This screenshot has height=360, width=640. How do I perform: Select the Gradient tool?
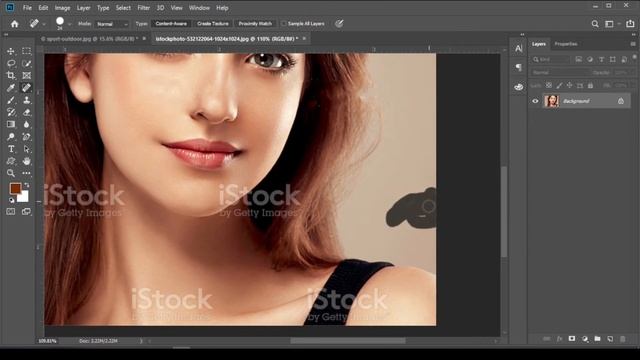pyautogui.click(x=11, y=124)
